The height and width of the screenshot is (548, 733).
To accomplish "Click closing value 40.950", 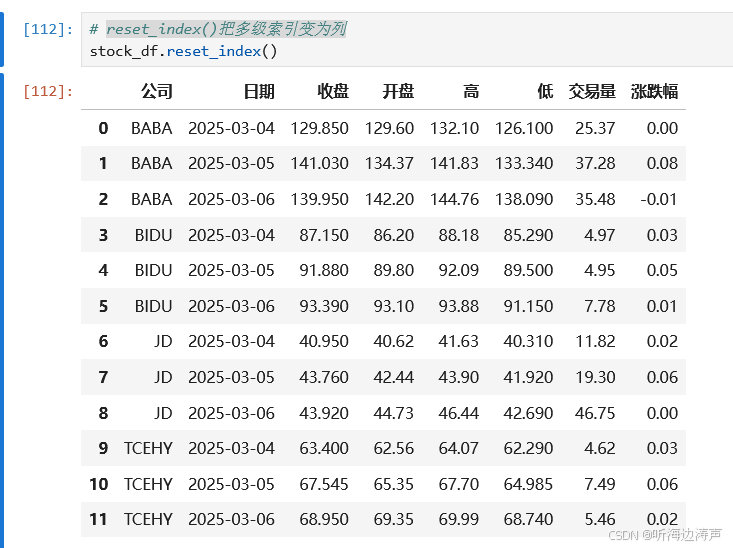I will coord(324,341).
